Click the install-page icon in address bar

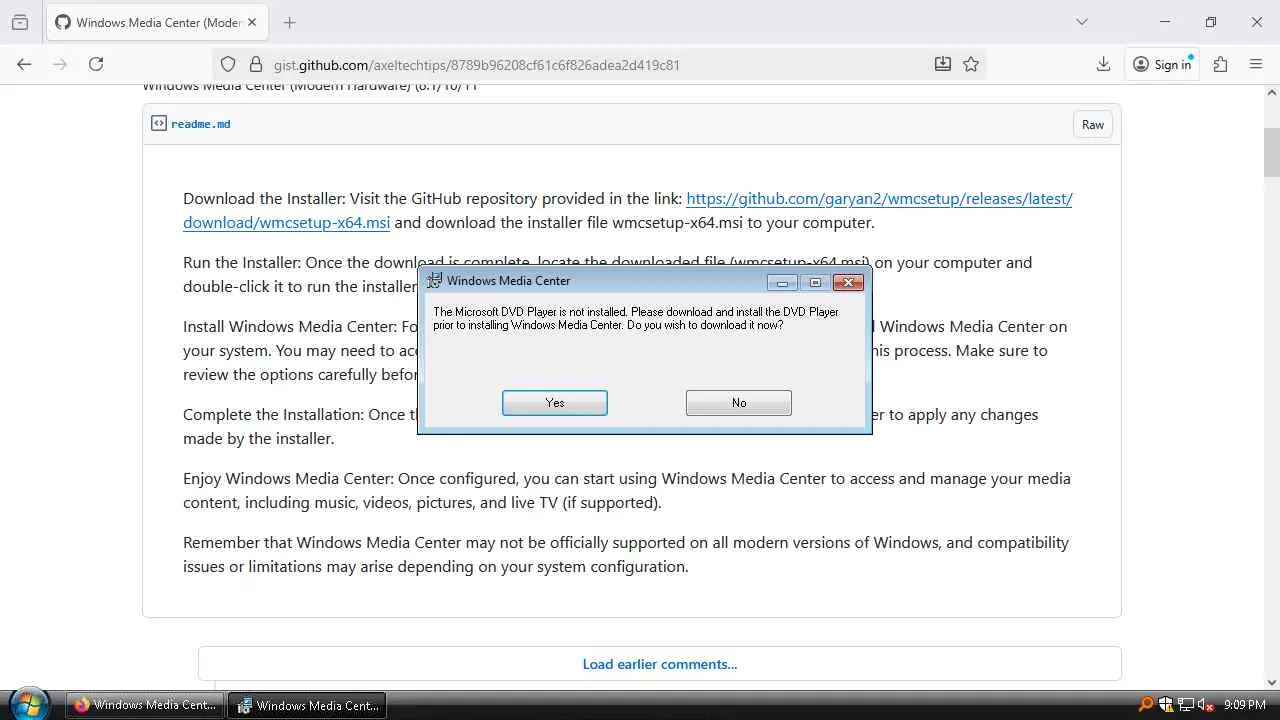click(x=943, y=64)
